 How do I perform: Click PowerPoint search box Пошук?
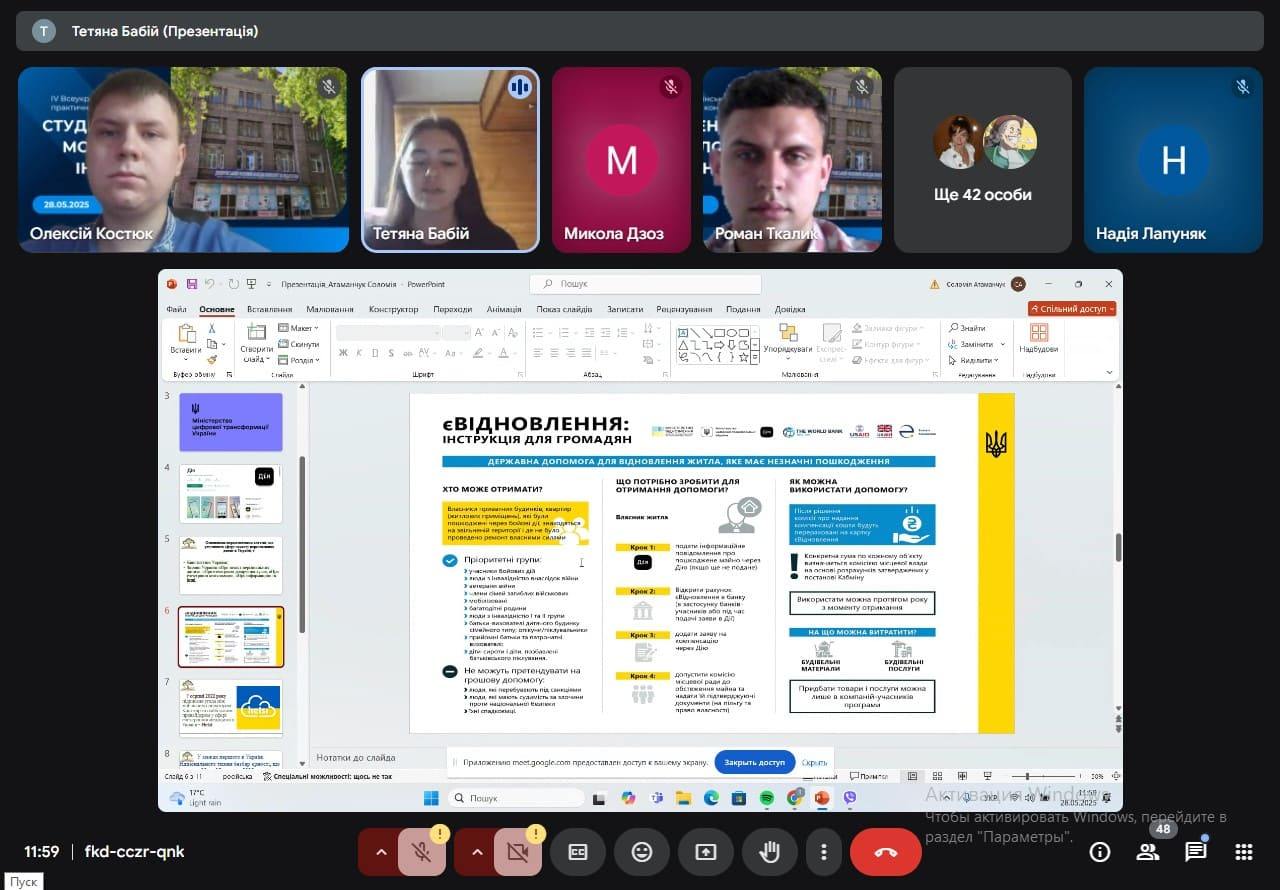pos(645,284)
